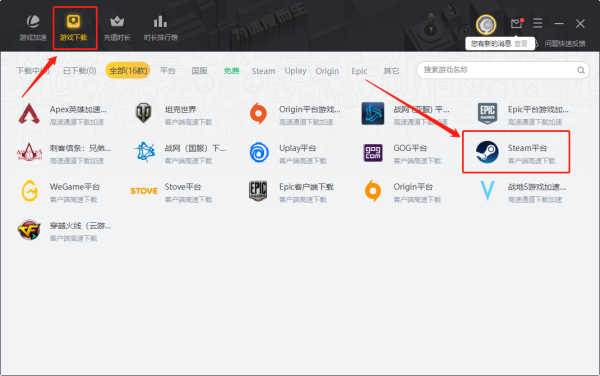This screenshot has height=376, width=600.
Task: Open the messages mail icon
Action: (517, 24)
